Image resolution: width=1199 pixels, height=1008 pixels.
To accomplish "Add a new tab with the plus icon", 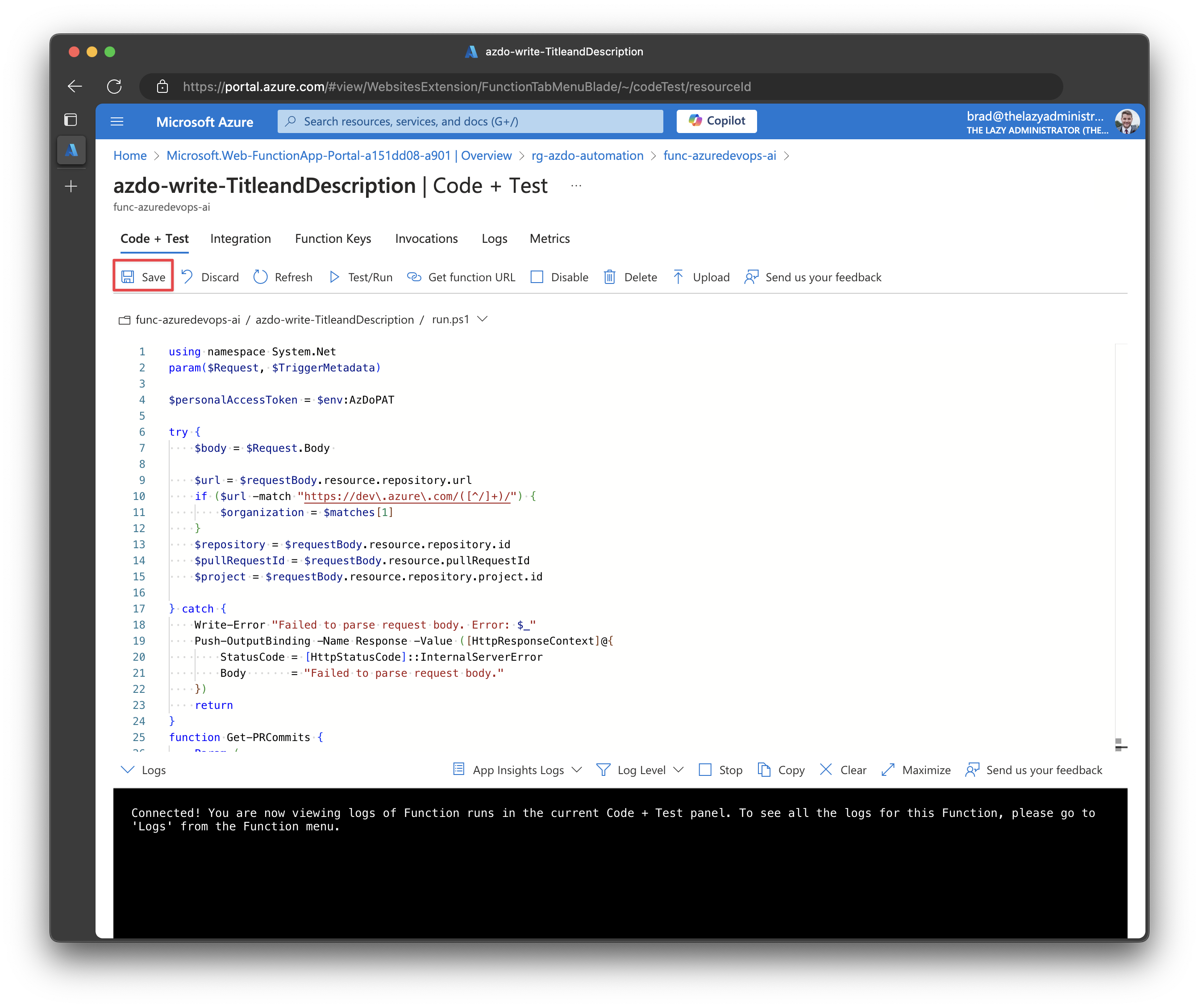I will (x=71, y=186).
